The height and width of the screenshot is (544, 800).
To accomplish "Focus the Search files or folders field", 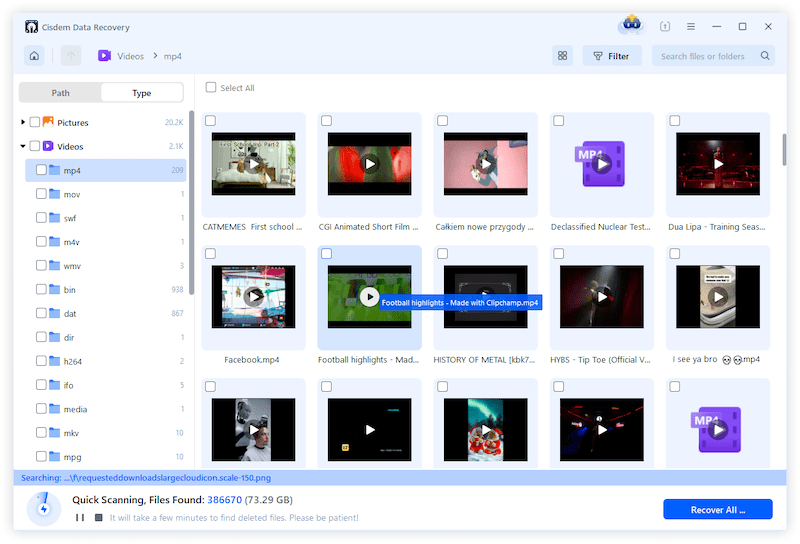I will pyautogui.click(x=713, y=56).
